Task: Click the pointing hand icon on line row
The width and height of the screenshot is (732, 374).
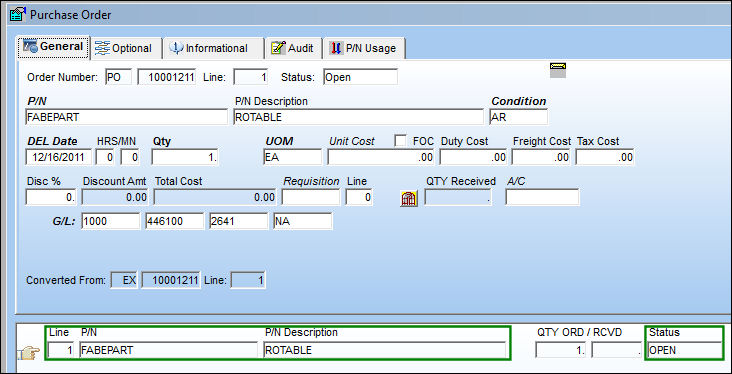Action: point(28,353)
